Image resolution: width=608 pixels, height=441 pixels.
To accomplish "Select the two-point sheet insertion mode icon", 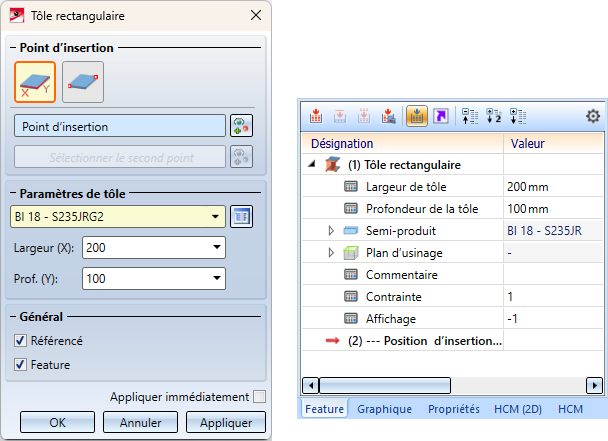I will click(x=83, y=81).
